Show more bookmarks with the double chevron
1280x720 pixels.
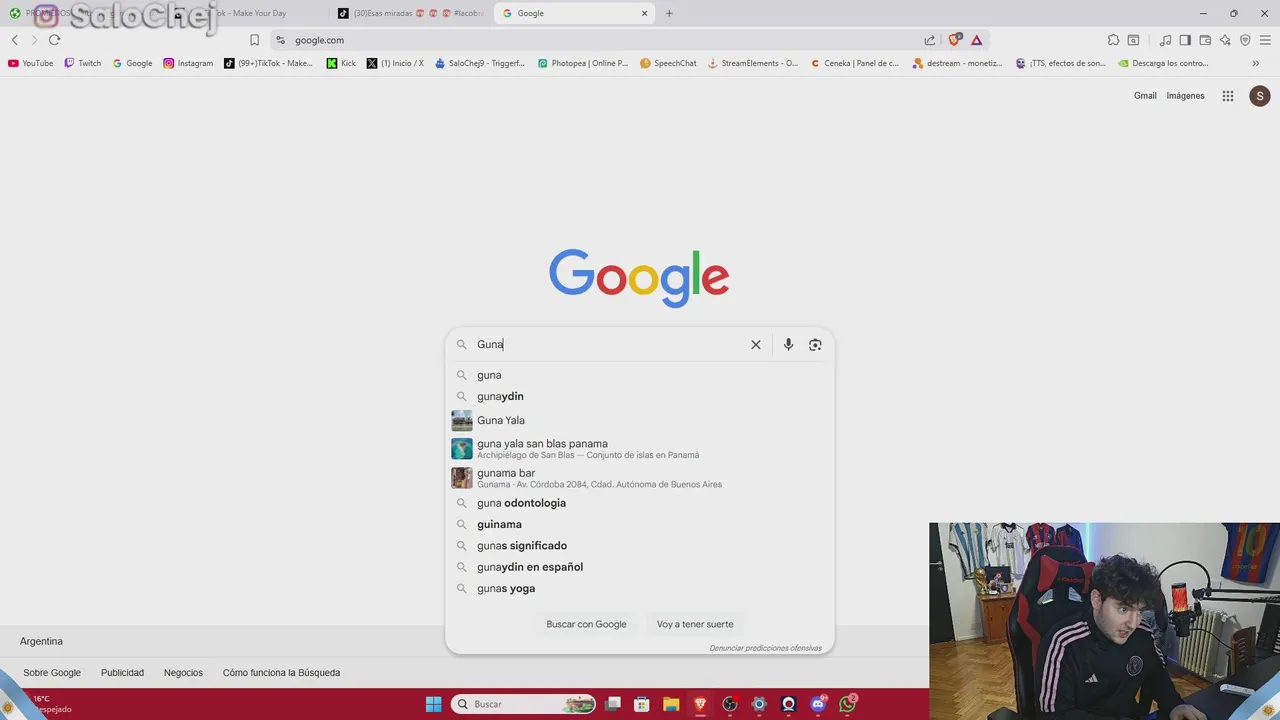1256,63
